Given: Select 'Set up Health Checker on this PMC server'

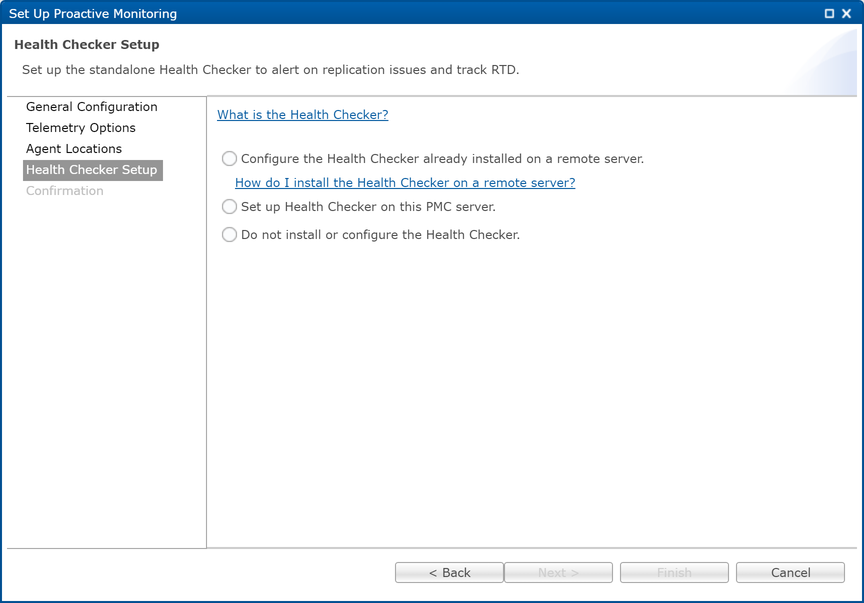Looking at the screenshot, I should (229, 207).
